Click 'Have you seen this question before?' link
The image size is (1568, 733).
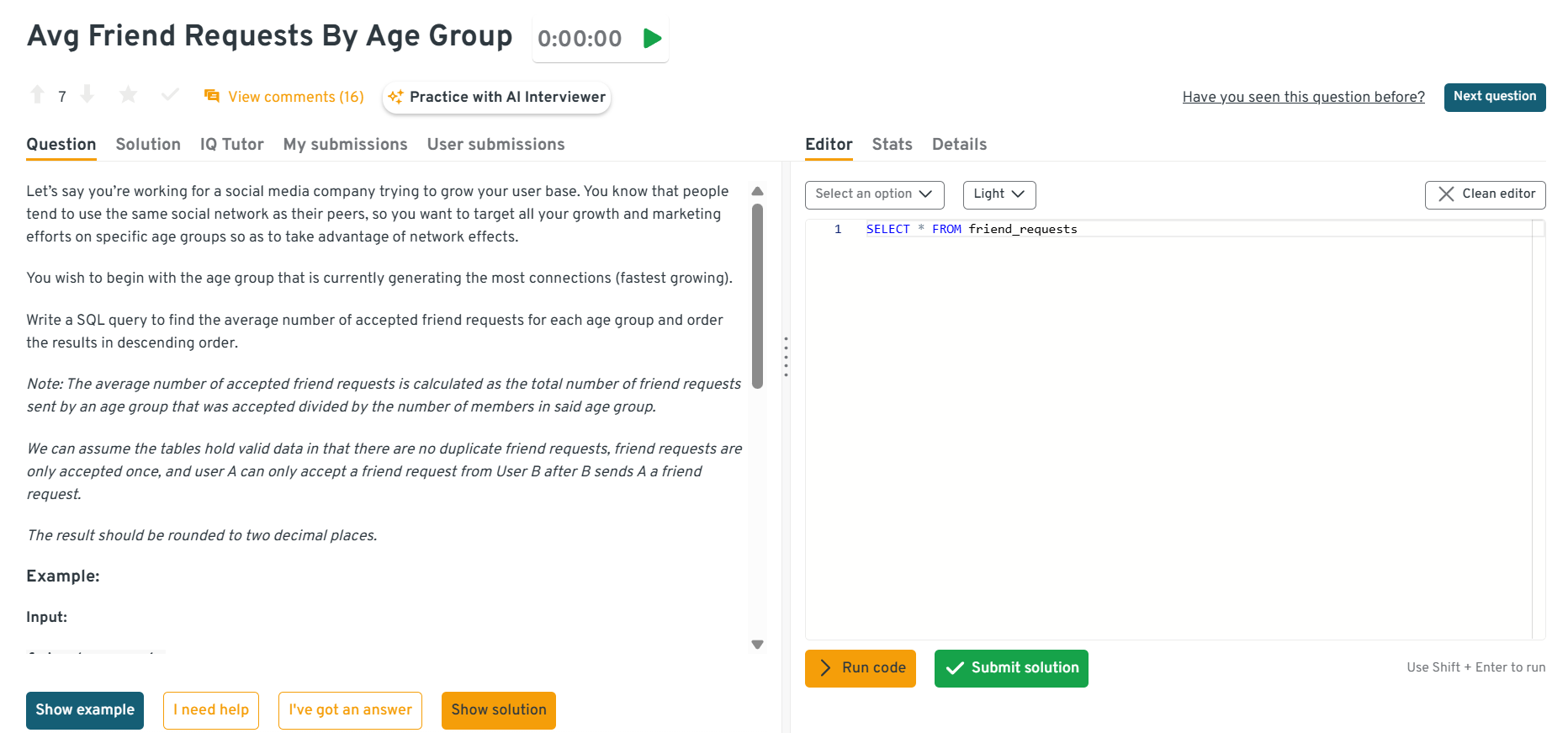1303,97
